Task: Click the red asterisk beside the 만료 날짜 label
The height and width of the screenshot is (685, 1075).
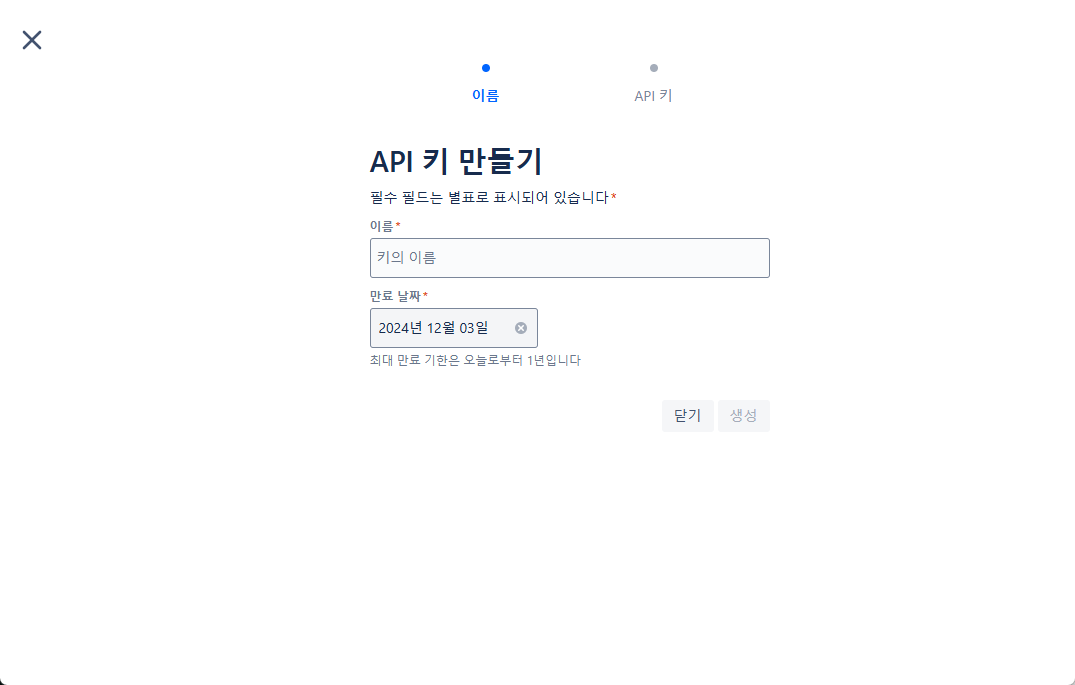Action: click(x=425, y=295)
